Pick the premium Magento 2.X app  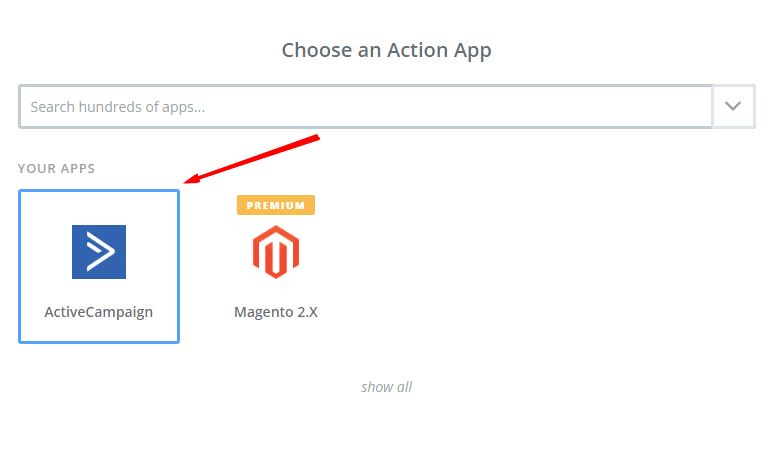(x=276, y=267)
